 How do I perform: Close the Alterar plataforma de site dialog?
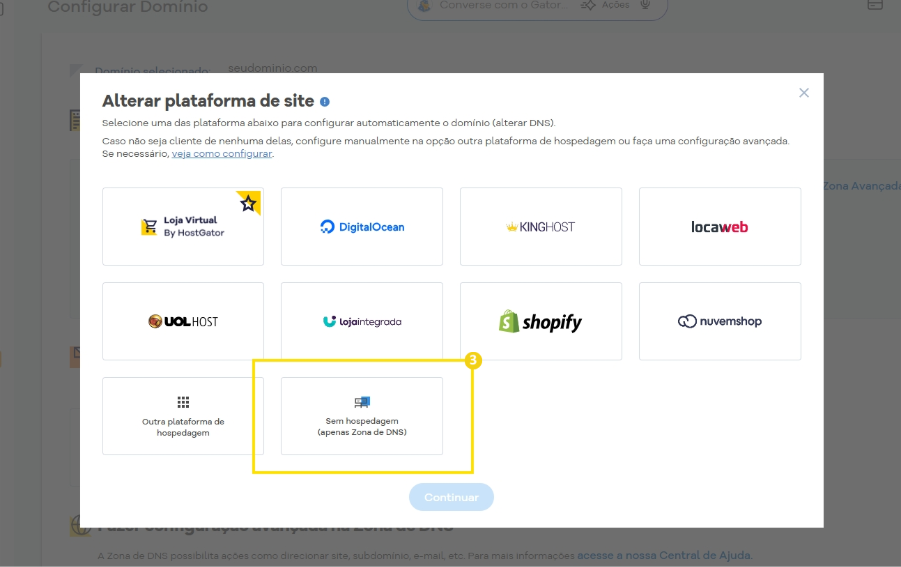tap(804, 93)
